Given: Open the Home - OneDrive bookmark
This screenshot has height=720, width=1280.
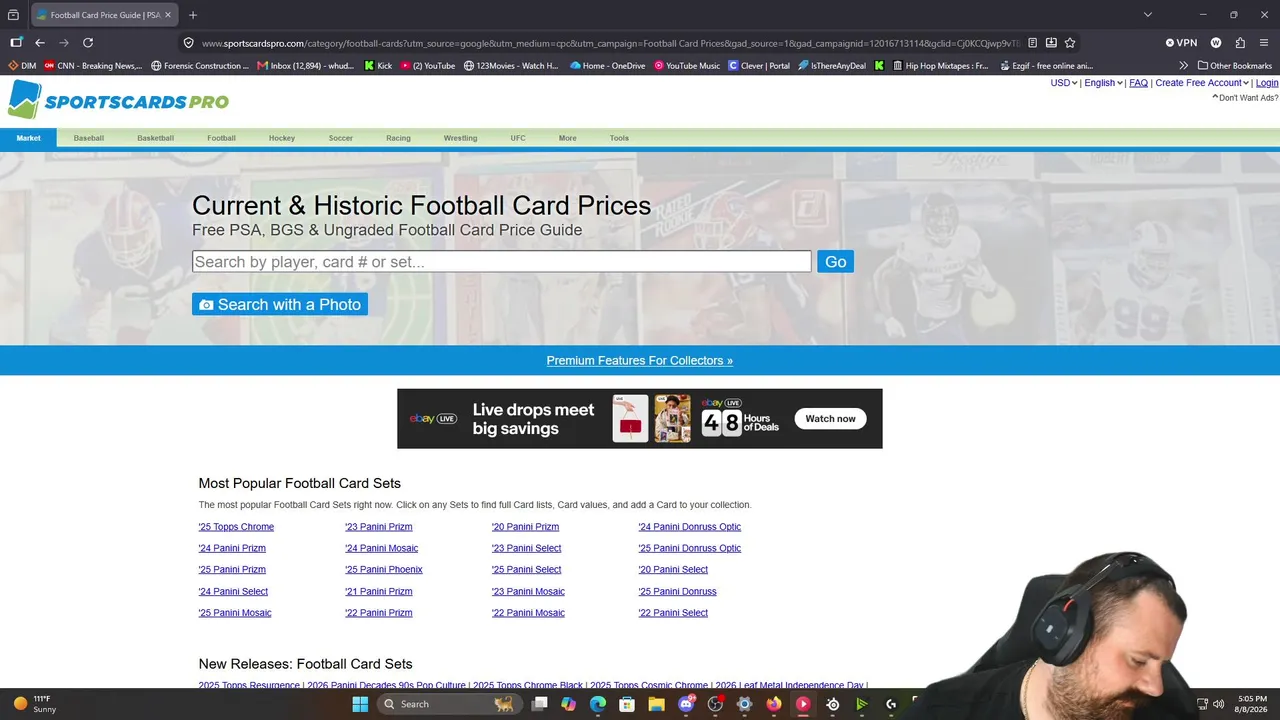Looking at the screenshot, I should click(609, 66).
